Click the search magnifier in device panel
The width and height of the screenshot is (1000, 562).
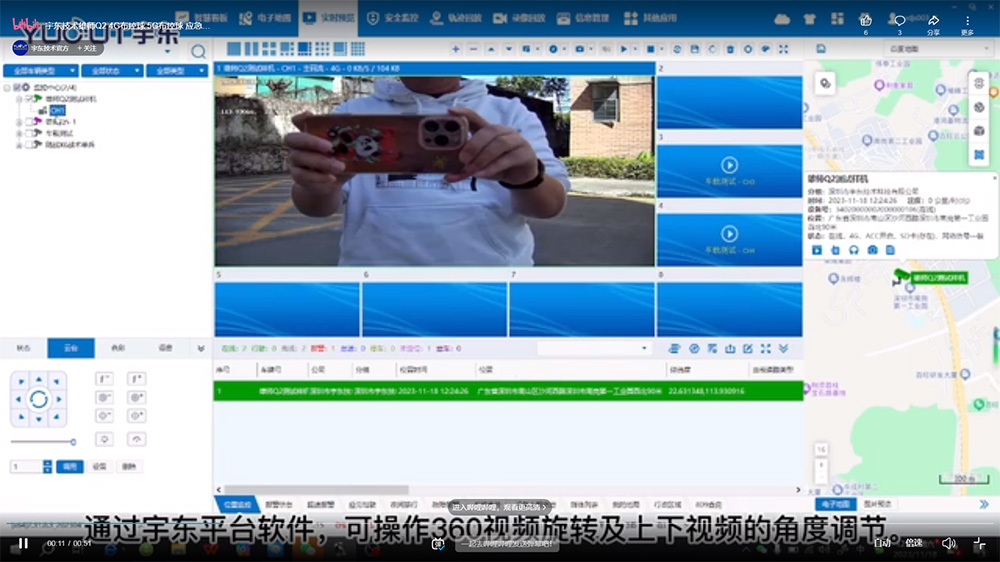(198, 52)
